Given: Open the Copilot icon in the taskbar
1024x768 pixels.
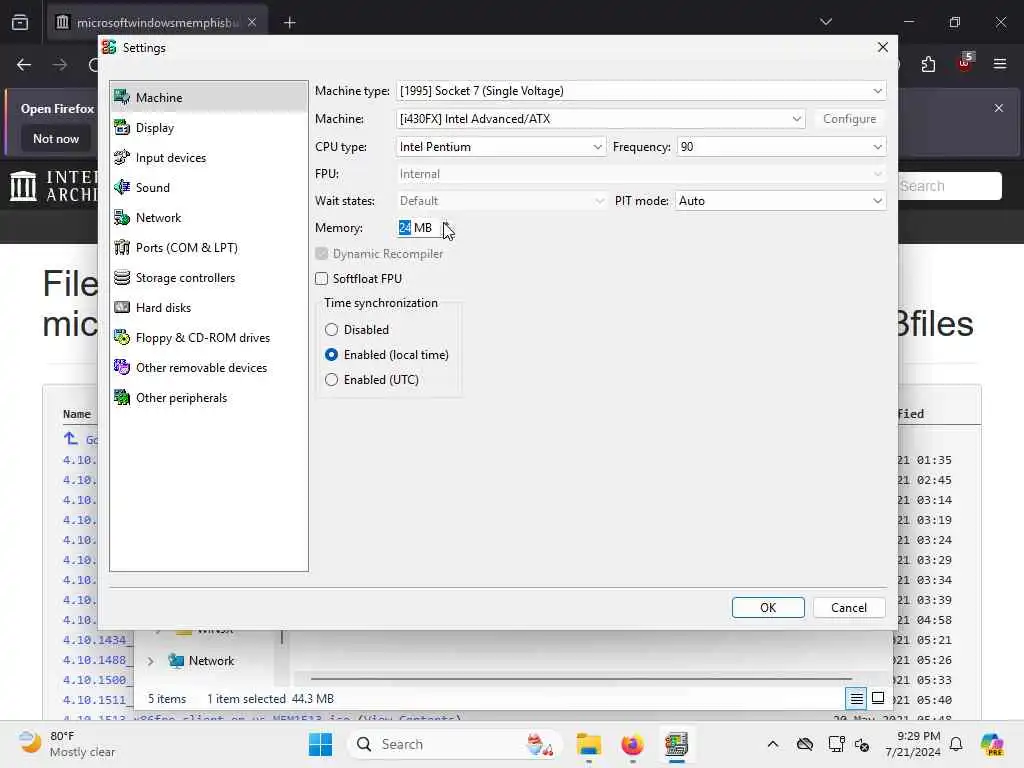Looking at the screenshot, I should (992, 744).
